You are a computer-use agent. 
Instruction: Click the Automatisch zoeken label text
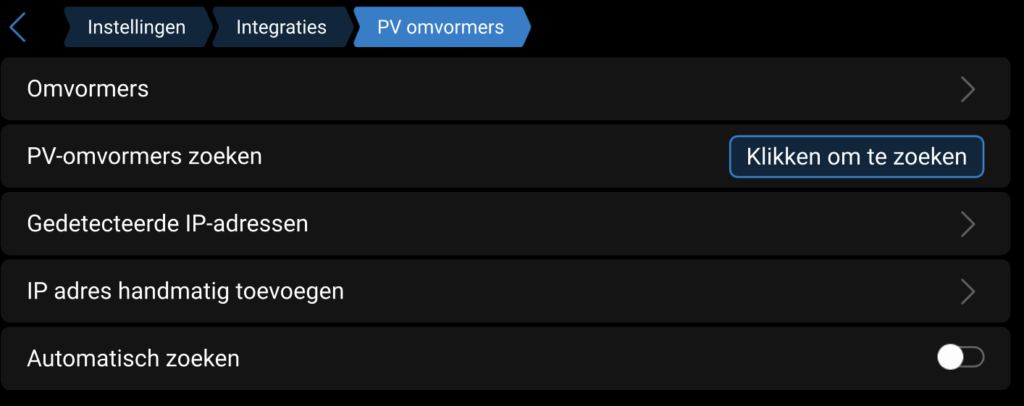tap(133, 358)
